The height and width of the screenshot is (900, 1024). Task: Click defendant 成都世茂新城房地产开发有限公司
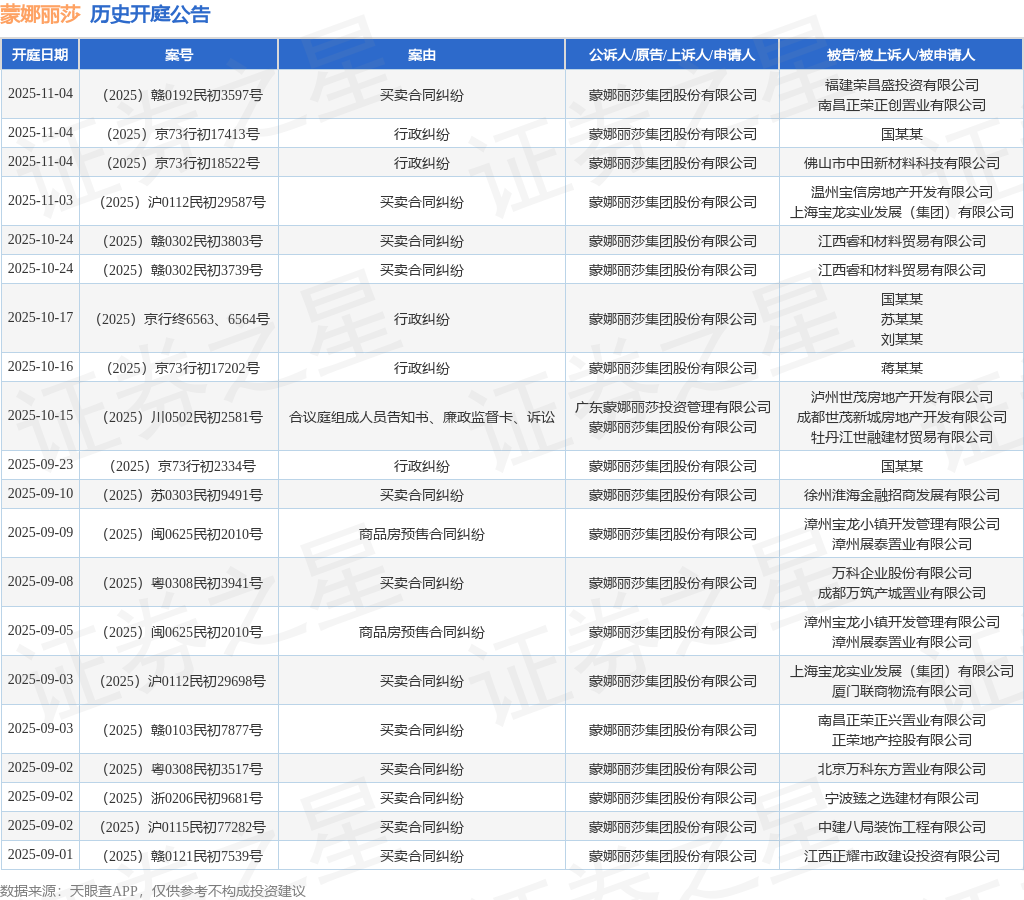pos(902,417)
